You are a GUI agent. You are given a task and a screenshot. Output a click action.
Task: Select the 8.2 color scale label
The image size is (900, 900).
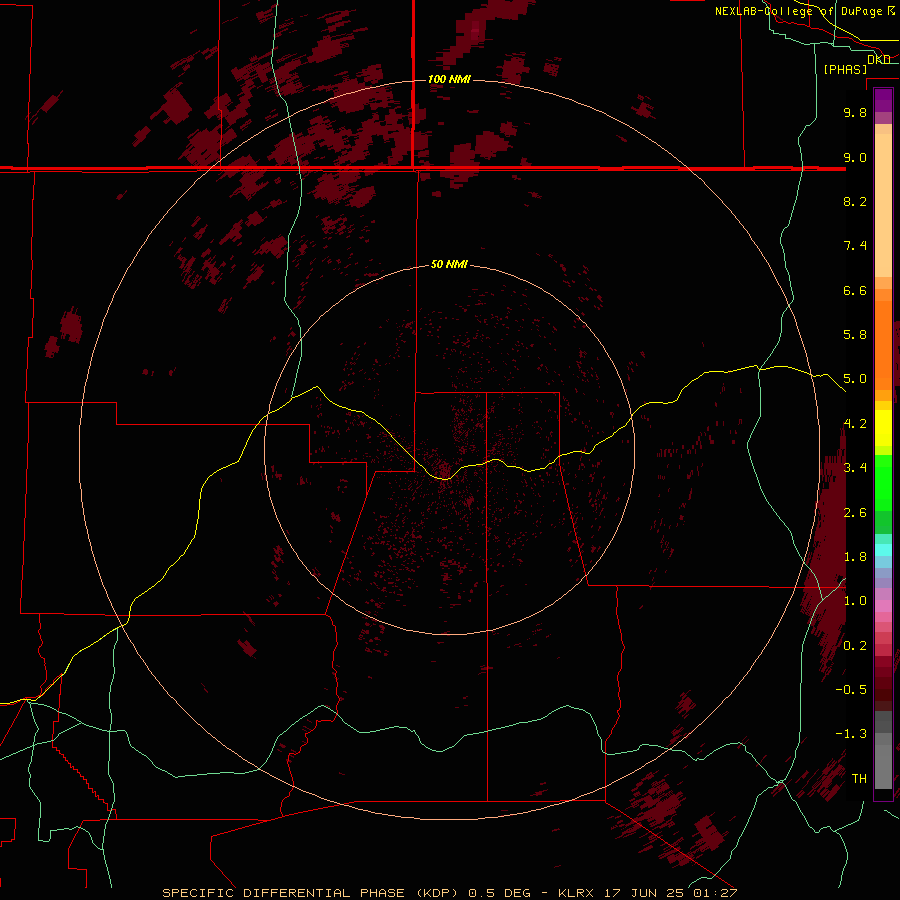tap(855, 201)
